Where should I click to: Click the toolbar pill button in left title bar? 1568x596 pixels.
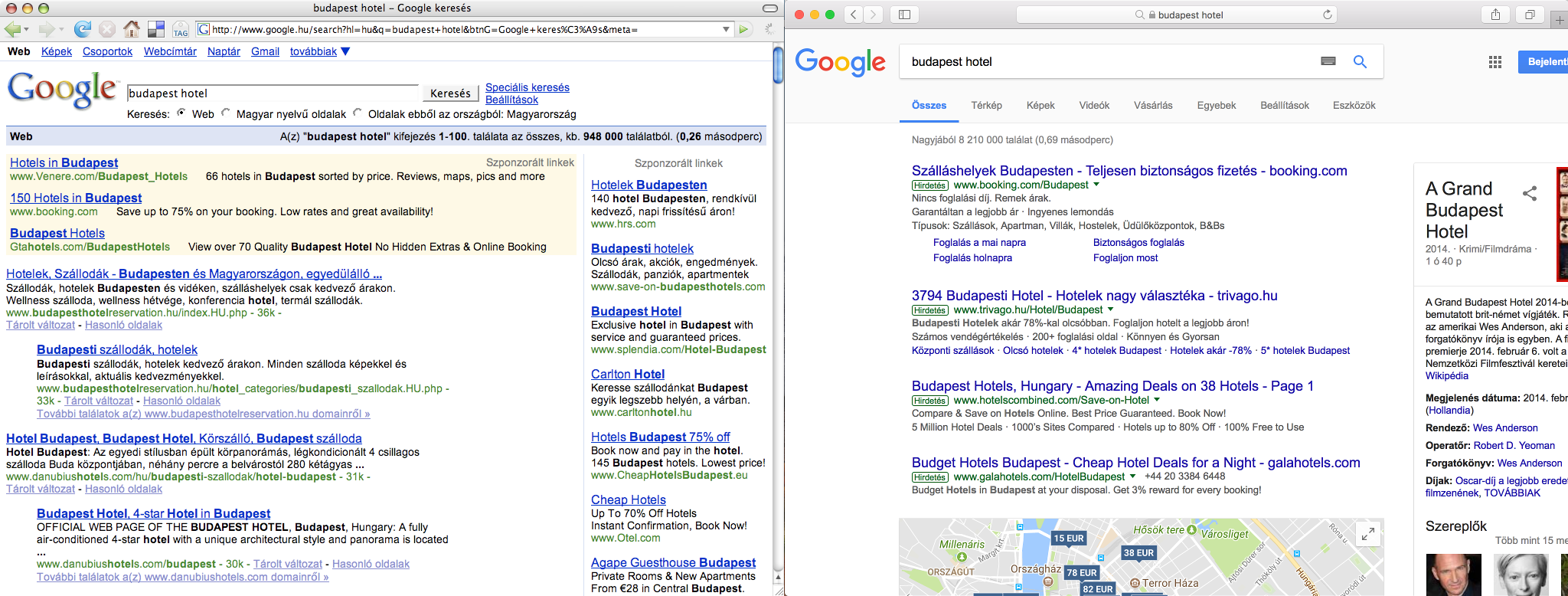pos(770,8)
